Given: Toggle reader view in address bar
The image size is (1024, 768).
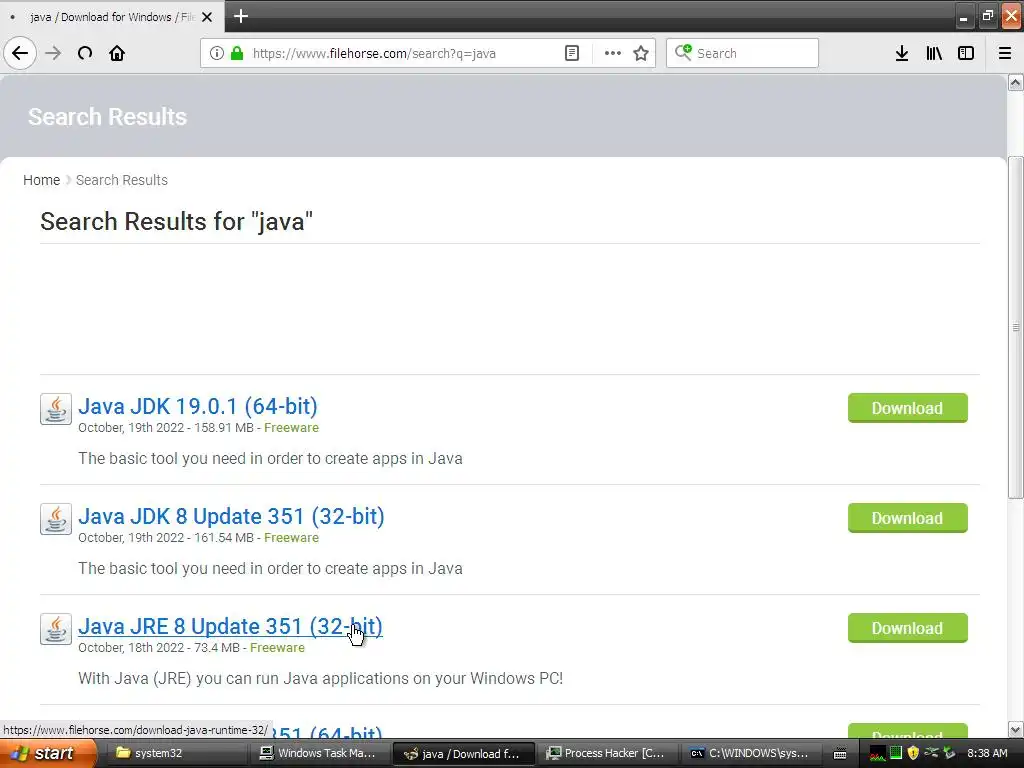Looking at the screenshot, I should coord(571,53).
